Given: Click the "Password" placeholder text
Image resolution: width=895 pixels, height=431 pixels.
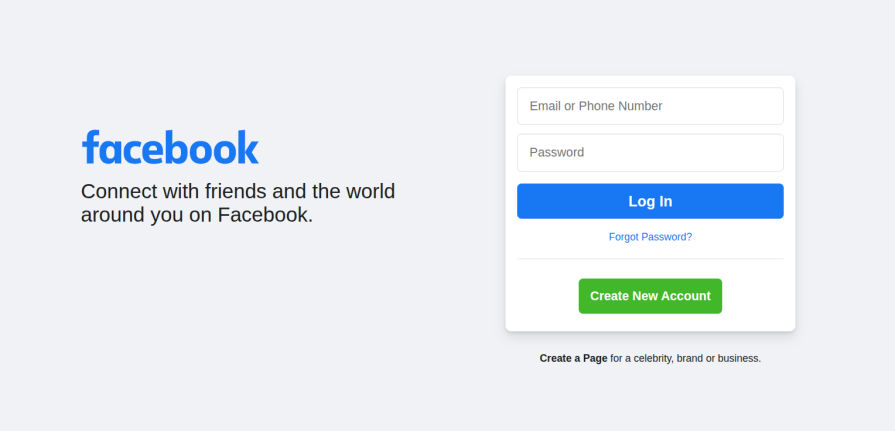Looking at the screenshot, I should click(557, 153).
